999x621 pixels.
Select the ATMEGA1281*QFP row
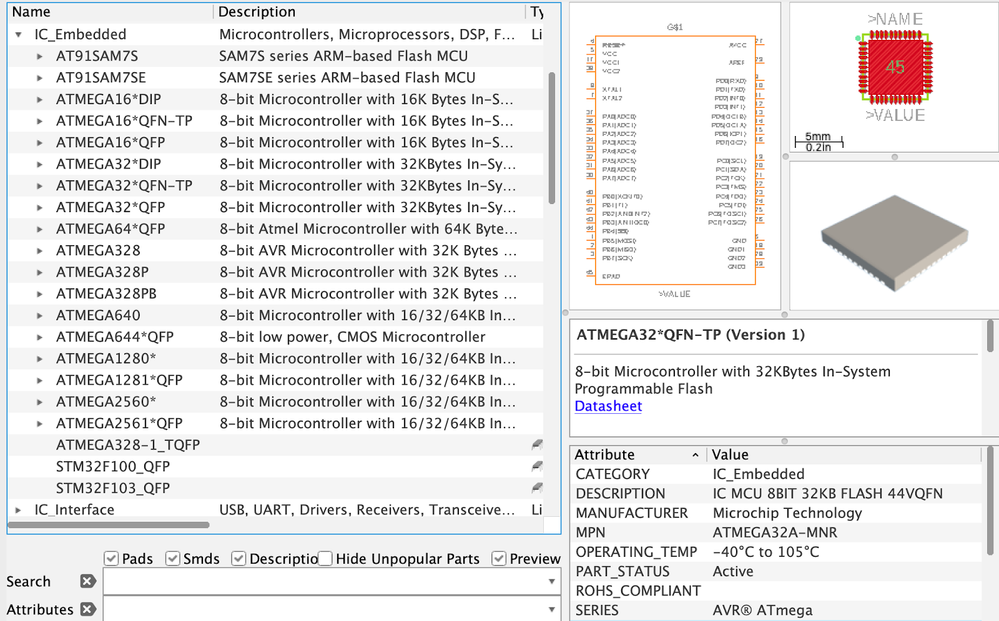(x=276, y=380)
